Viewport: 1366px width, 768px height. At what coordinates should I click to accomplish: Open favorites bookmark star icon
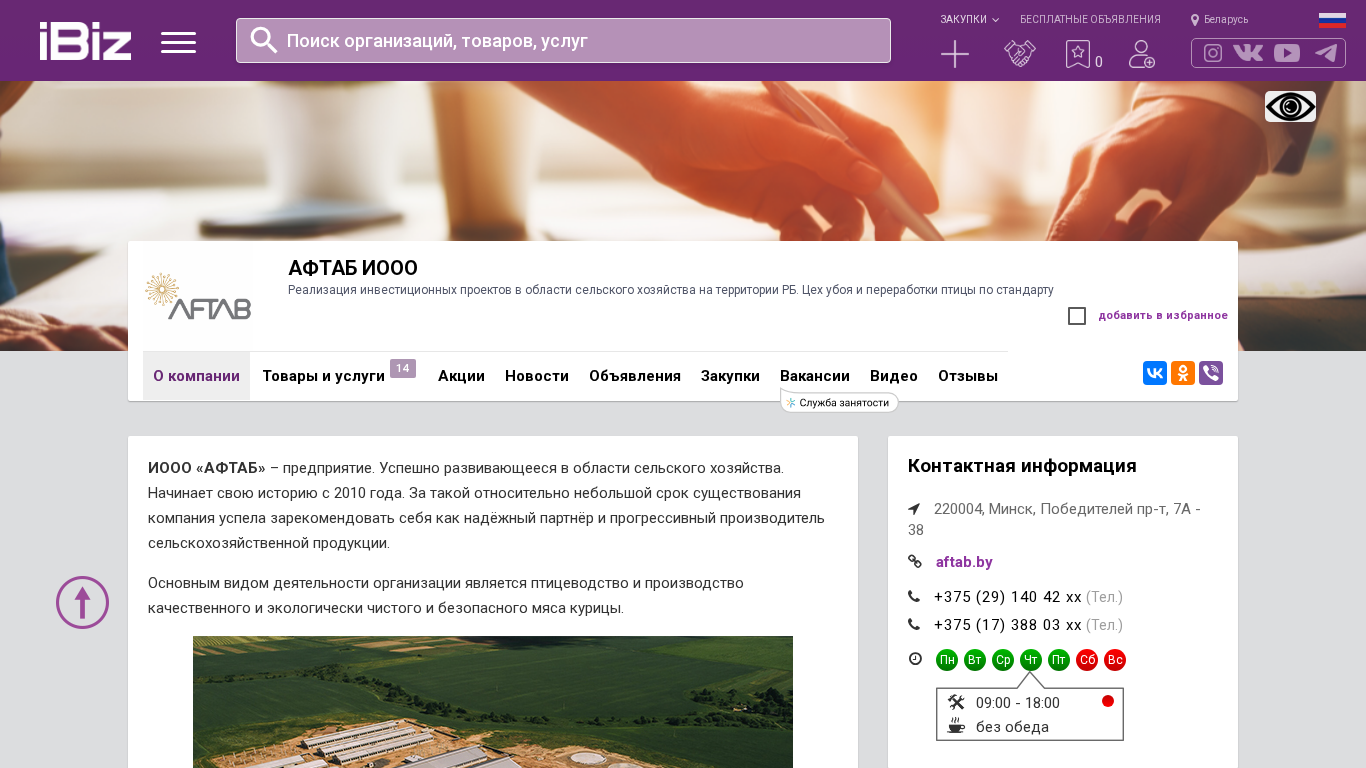(x=1078, y=54)
